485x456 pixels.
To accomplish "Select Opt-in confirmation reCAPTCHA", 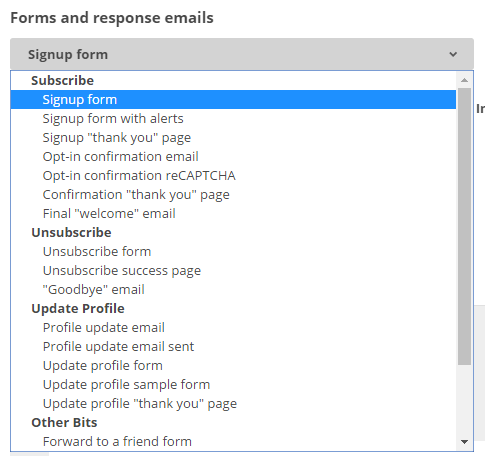I will (233, 175).
